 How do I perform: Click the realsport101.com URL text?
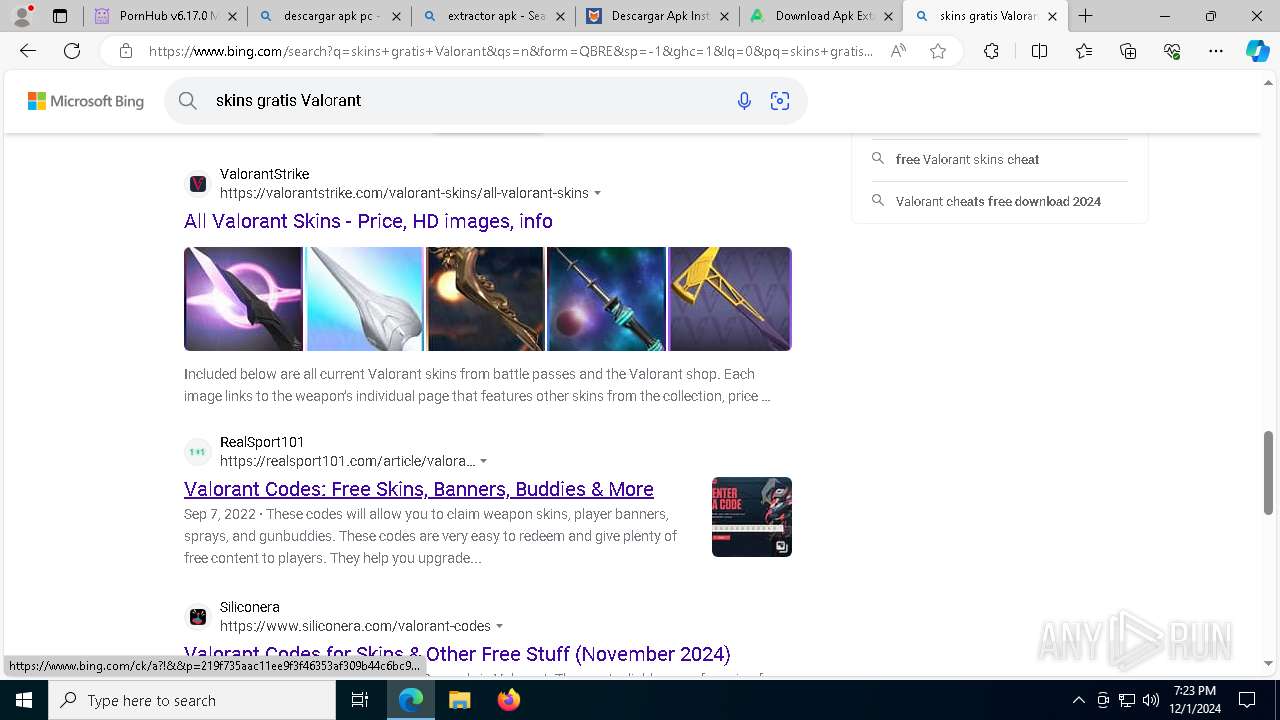pyautogui.click(x=347, y=461)
